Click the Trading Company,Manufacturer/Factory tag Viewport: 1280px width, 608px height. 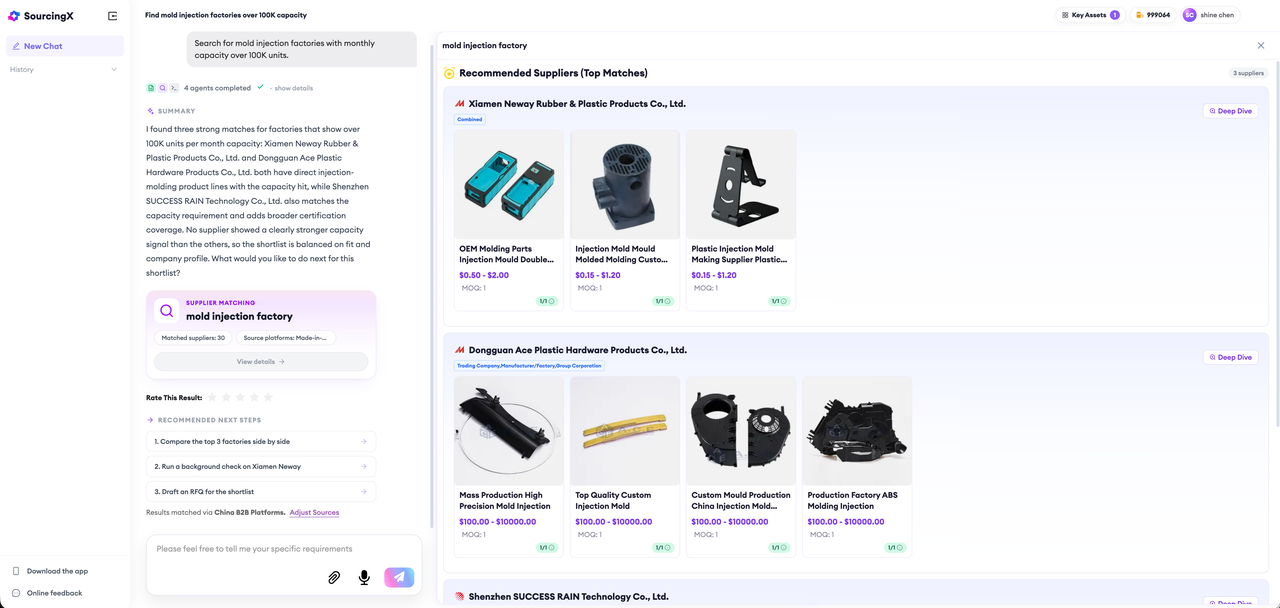coord(529,366)
